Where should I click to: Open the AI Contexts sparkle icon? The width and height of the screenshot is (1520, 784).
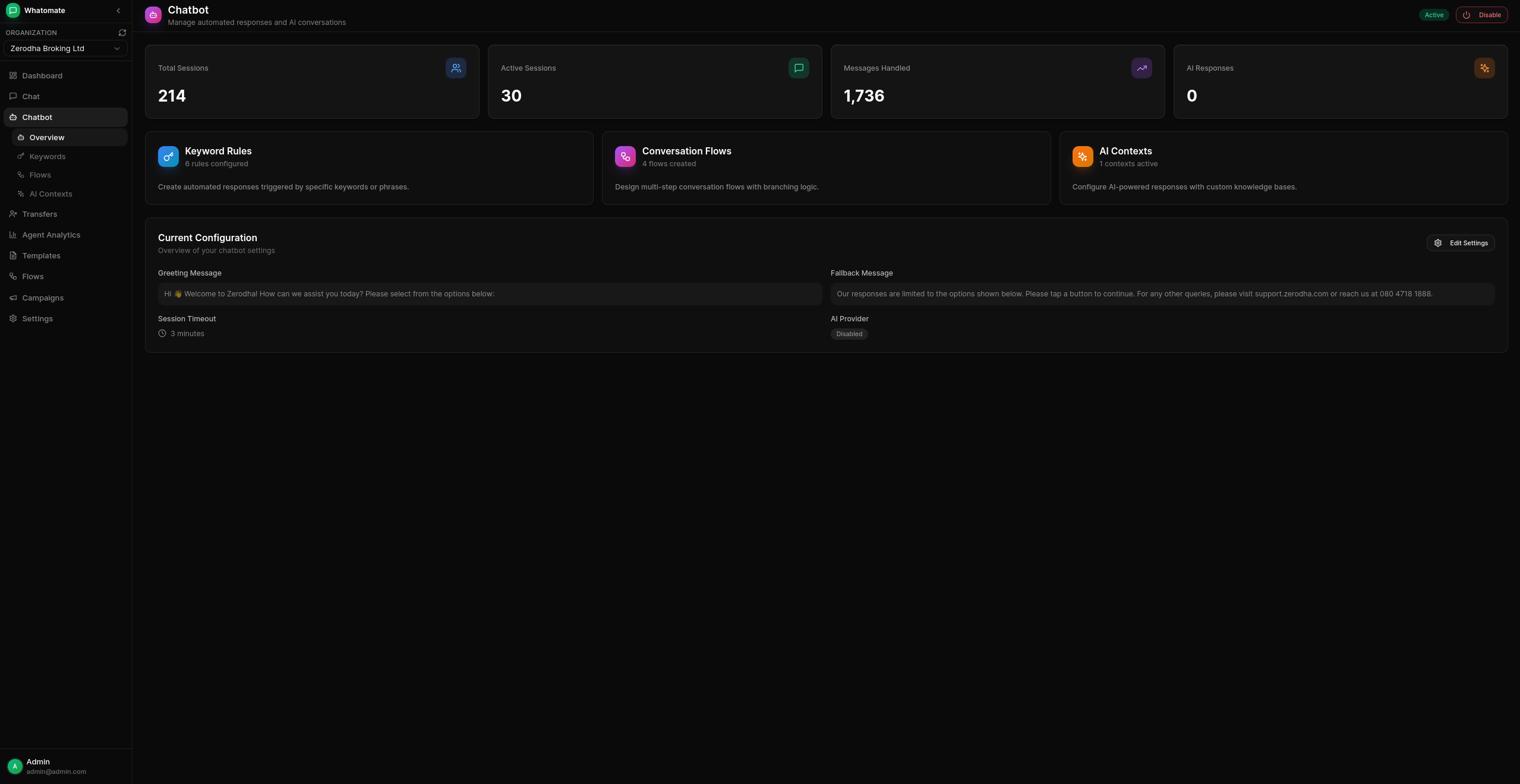1082,156
